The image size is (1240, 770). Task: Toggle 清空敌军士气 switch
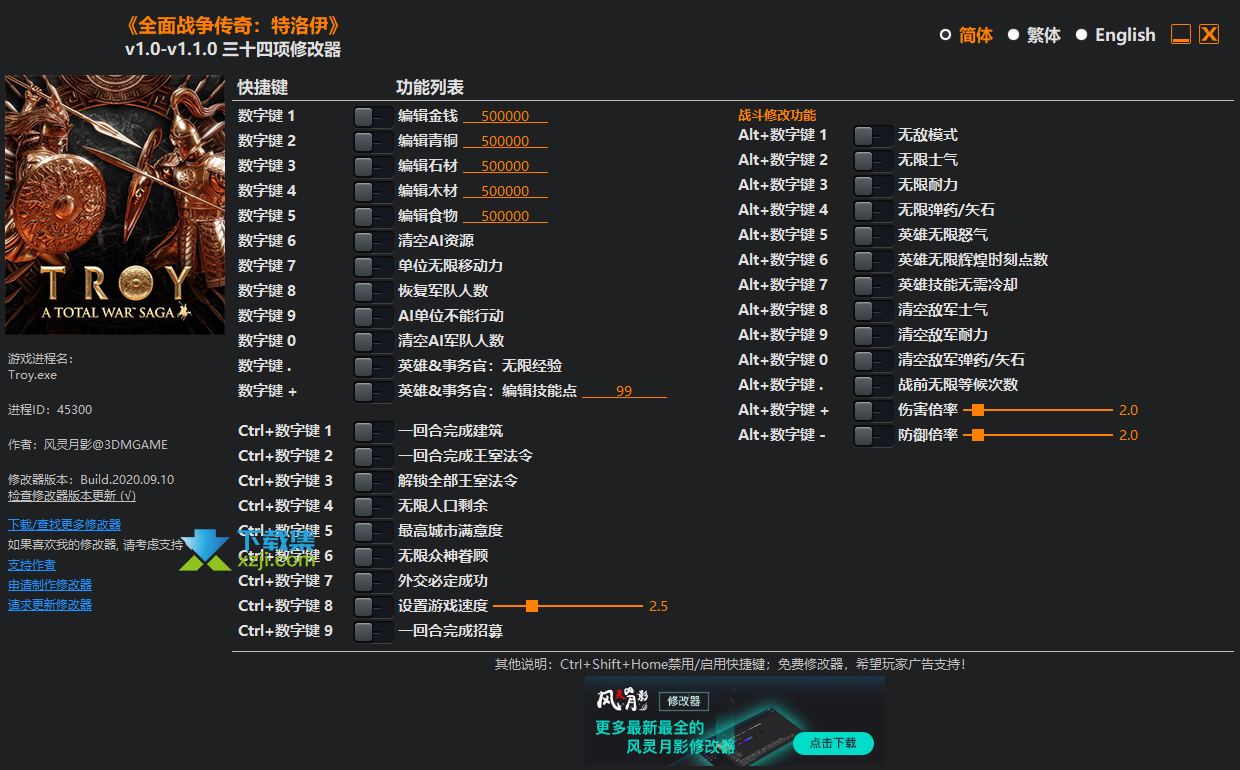click(873, 310)
